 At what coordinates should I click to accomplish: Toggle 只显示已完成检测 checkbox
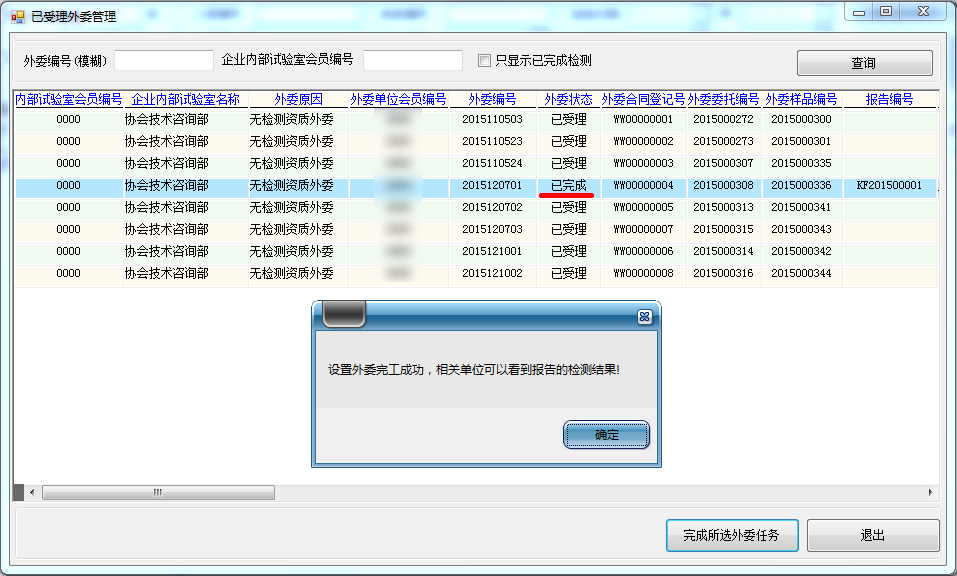(485, 60)
